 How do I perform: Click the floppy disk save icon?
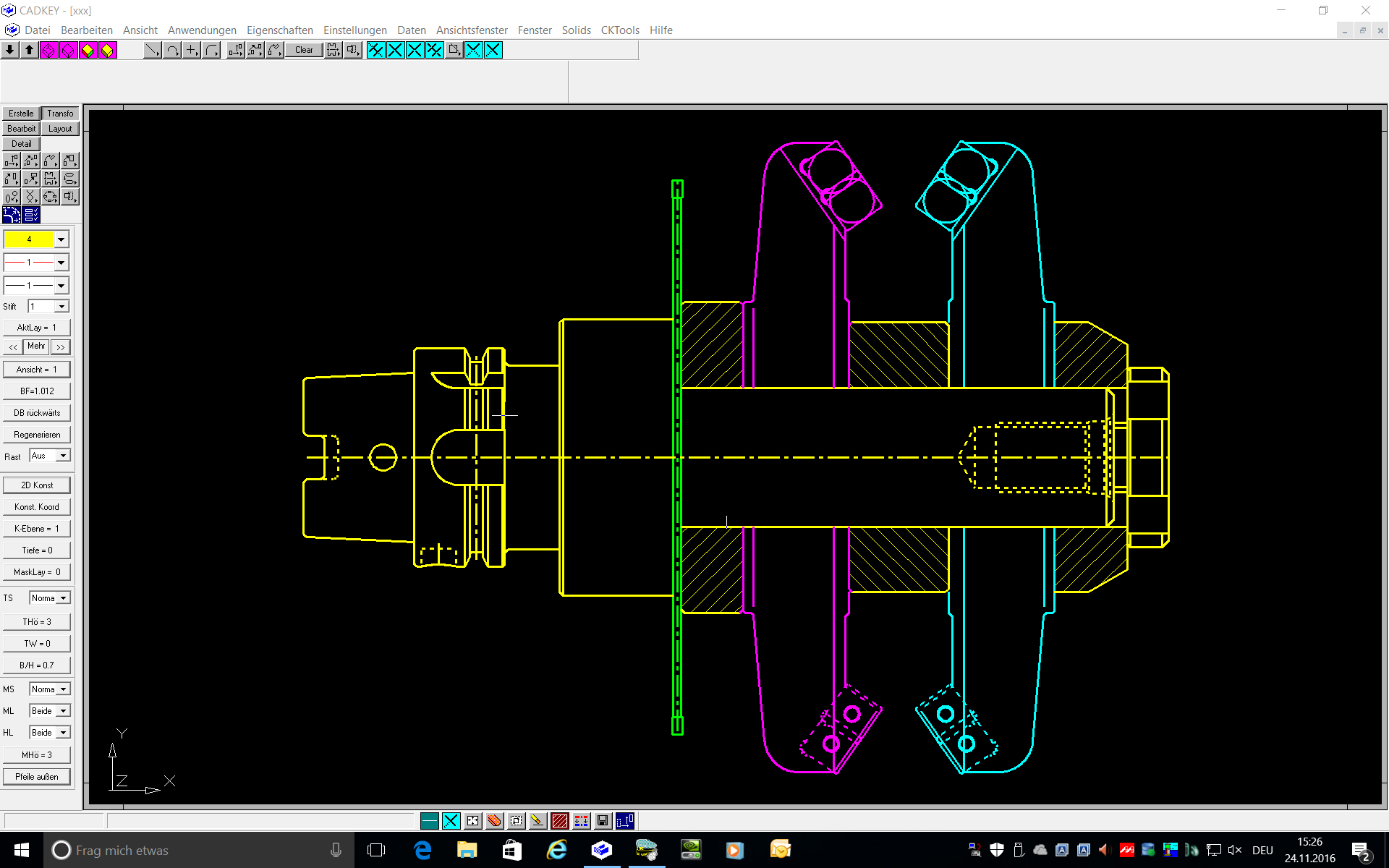click(603, 821)
